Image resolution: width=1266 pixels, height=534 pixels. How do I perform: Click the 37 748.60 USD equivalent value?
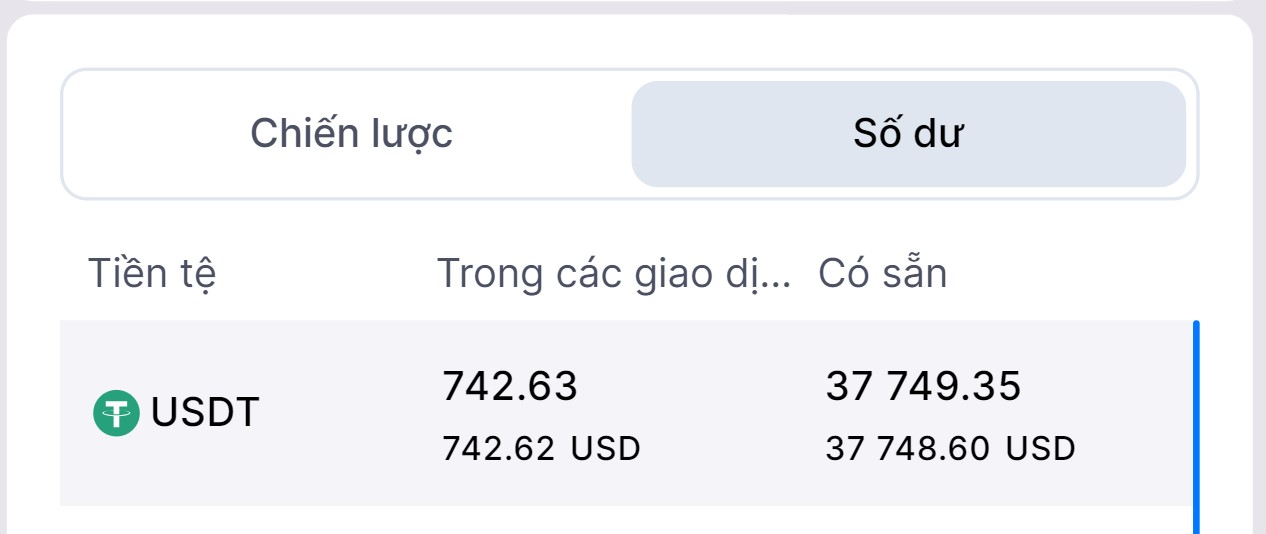(908, 449)
